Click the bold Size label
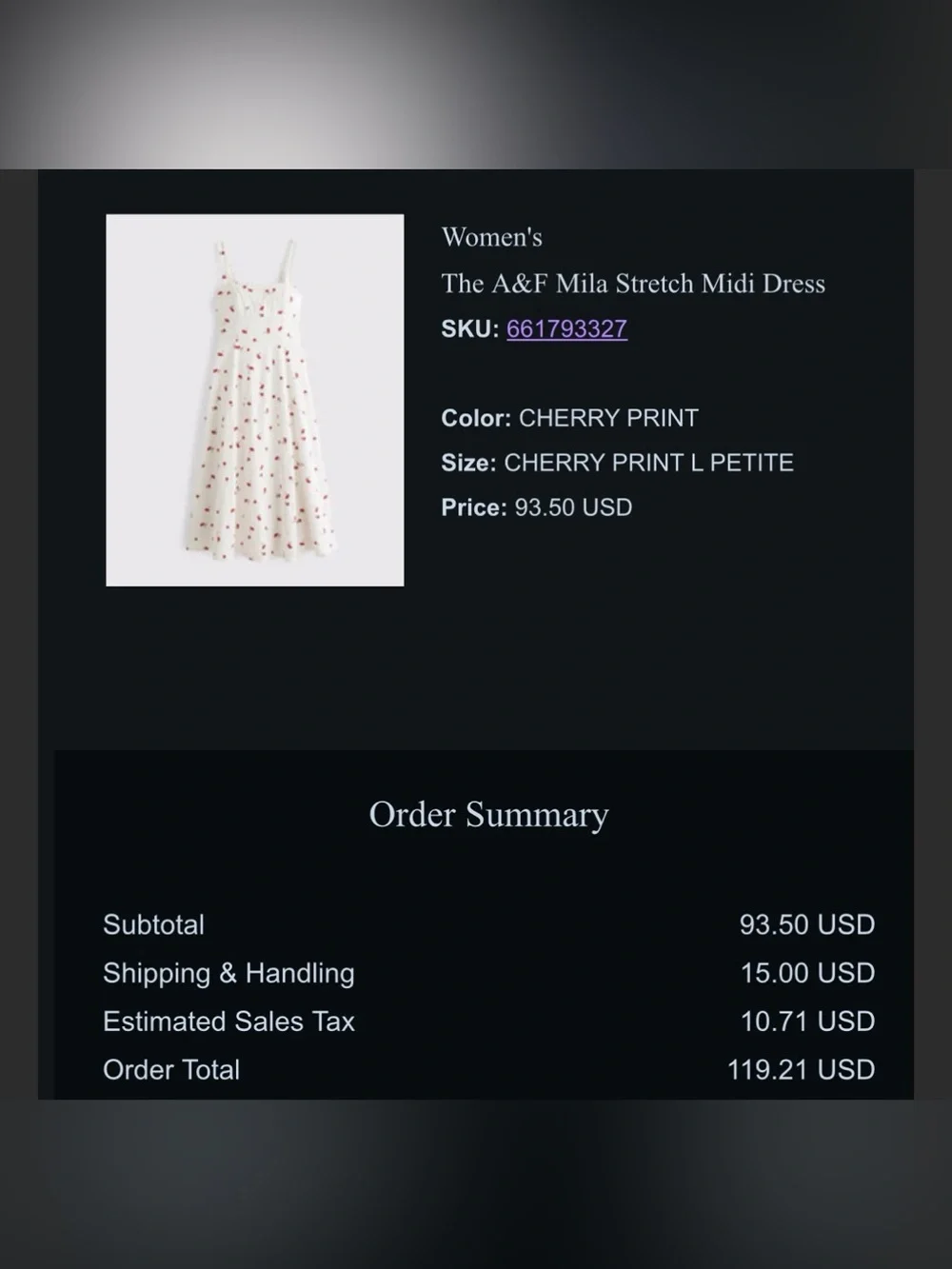This screenshot has height=1269, width=952. pyautogui.click(x=468, y=463)
